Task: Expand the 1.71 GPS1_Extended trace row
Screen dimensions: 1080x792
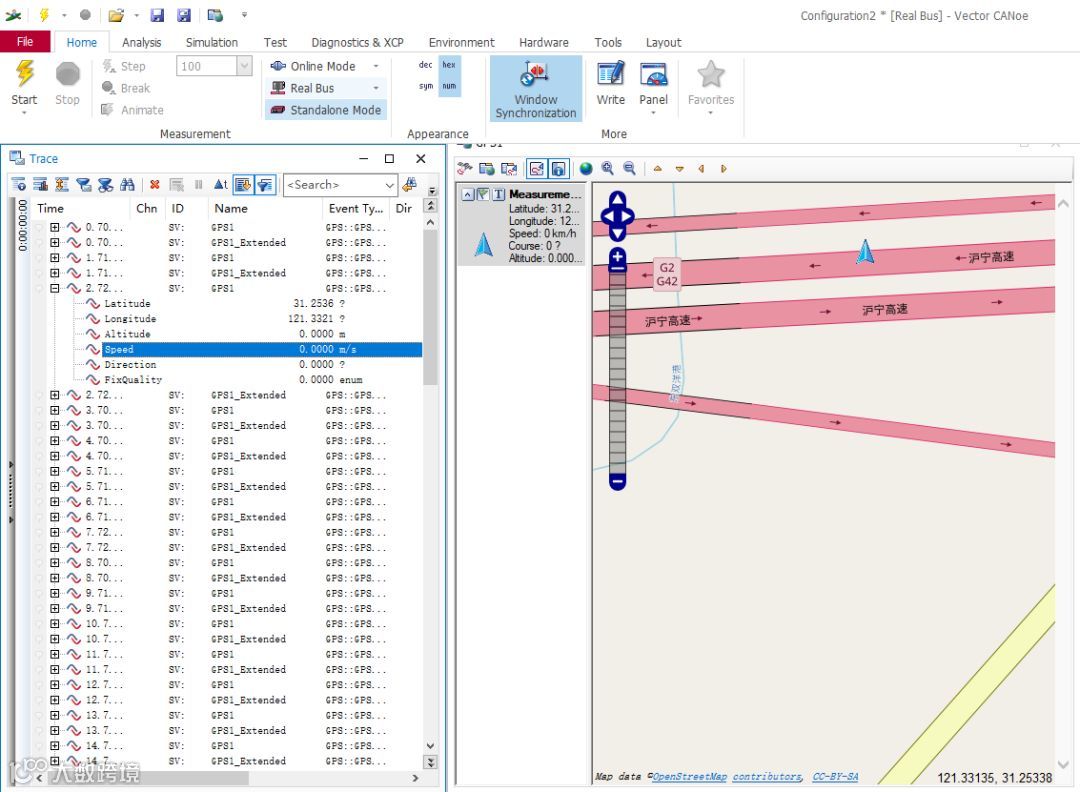Action: pos(54,273)
